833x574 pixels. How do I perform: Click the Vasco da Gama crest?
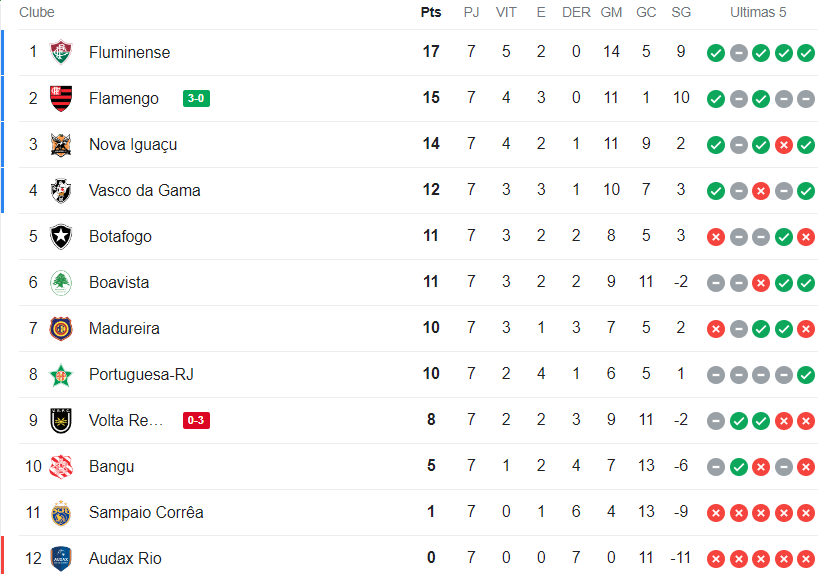point(61,190)
